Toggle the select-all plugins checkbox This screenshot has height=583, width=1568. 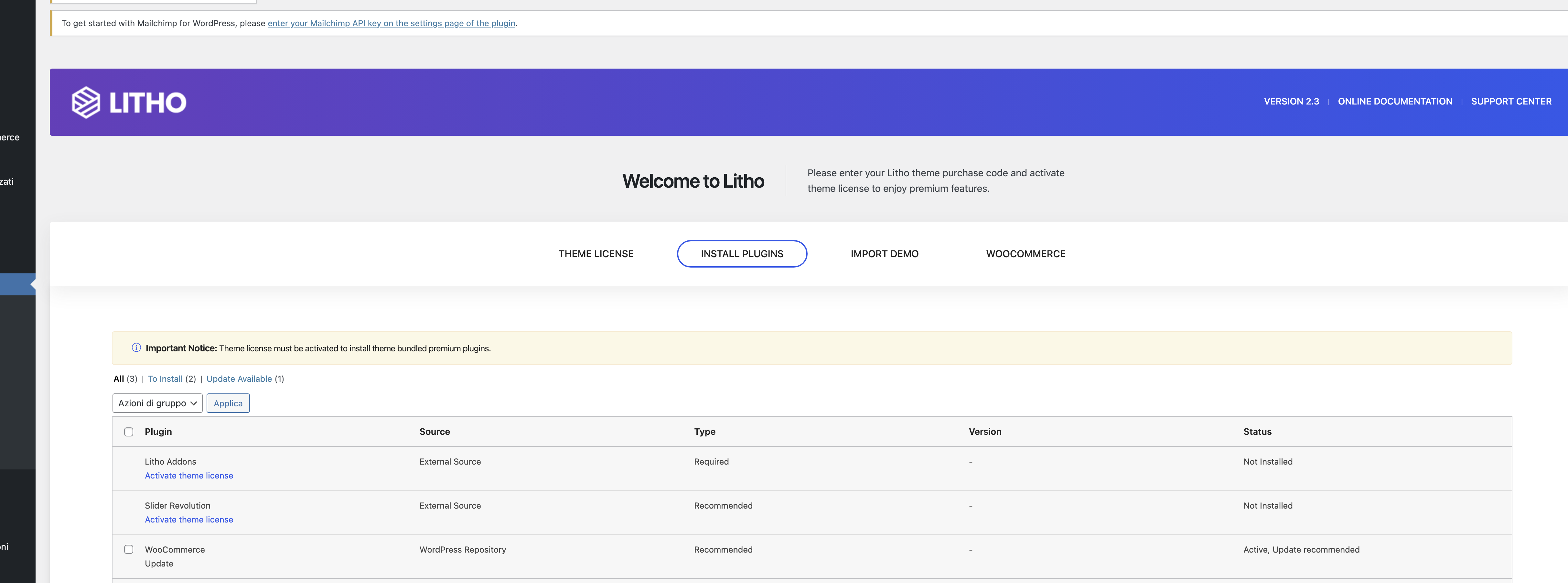coord(128,432)
